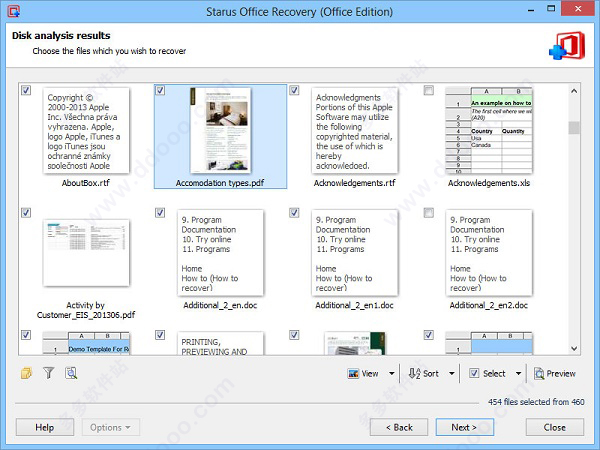Toggle checkbox for Activity by Customer_EIS_201306.pdf
This screenshot has width=600, height=450.
26,213
